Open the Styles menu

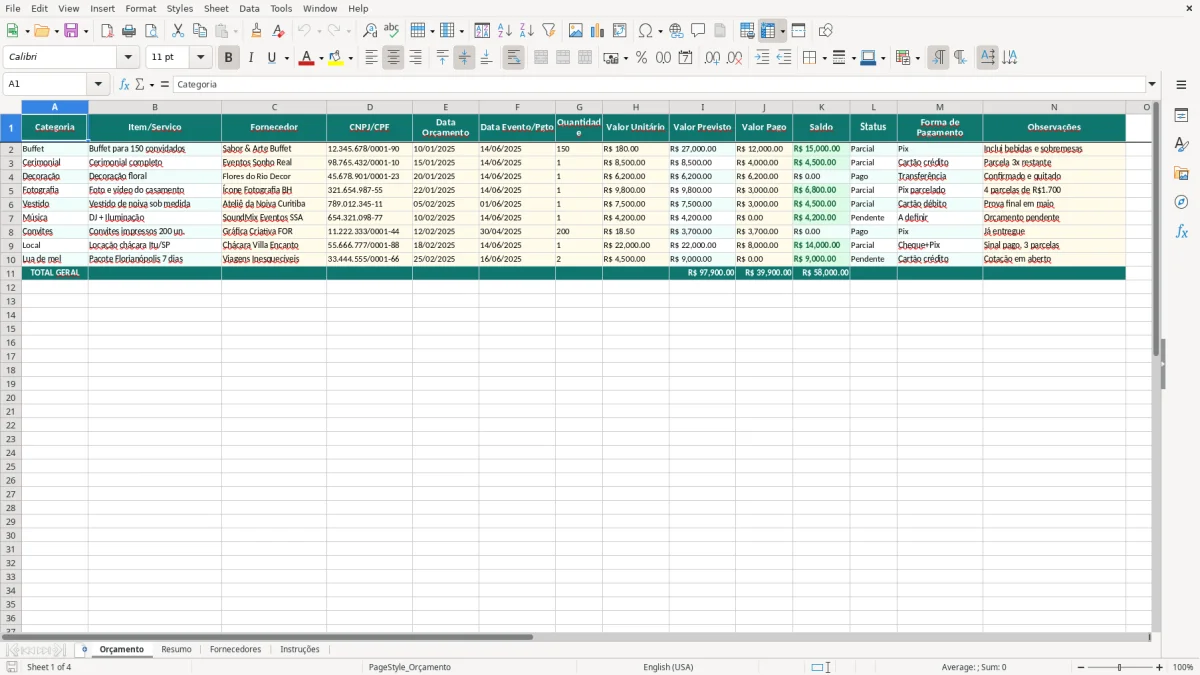click(180, 8)
